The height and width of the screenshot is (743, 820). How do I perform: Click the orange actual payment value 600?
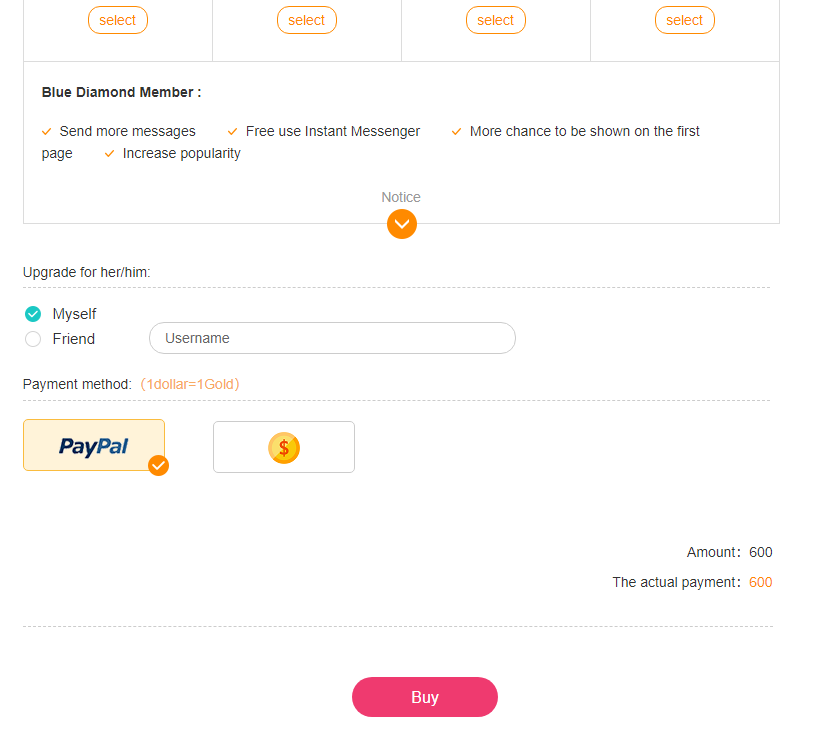(760, 582)
